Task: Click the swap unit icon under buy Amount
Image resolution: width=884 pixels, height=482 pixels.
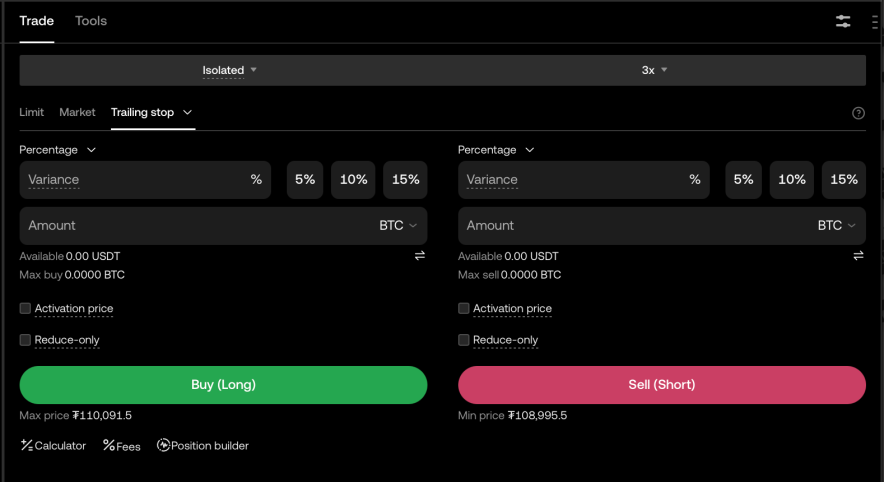Action: (x=420, y=256)
